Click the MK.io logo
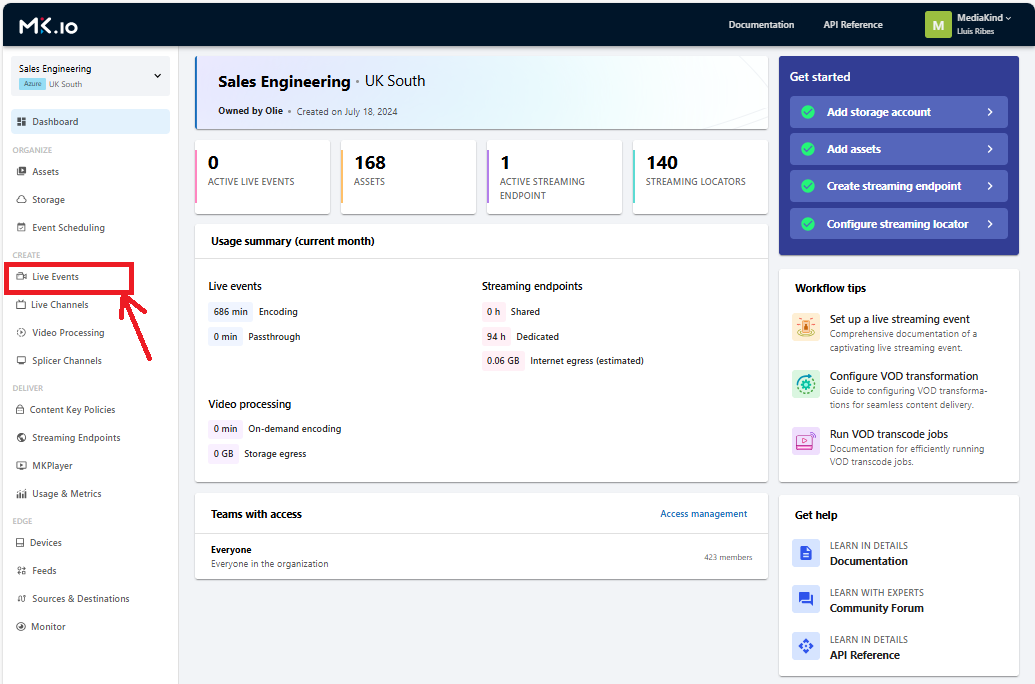The height and width of the screenshot is (684, 1035). click(48, 25)
